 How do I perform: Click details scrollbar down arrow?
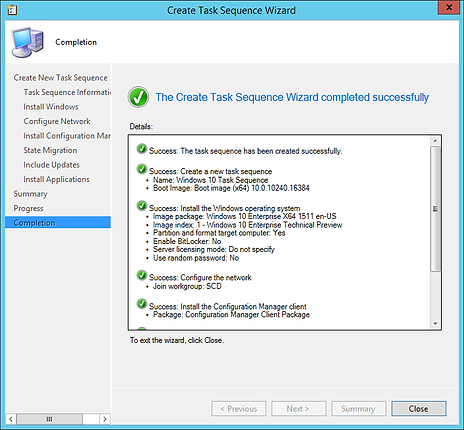point(435,323)
